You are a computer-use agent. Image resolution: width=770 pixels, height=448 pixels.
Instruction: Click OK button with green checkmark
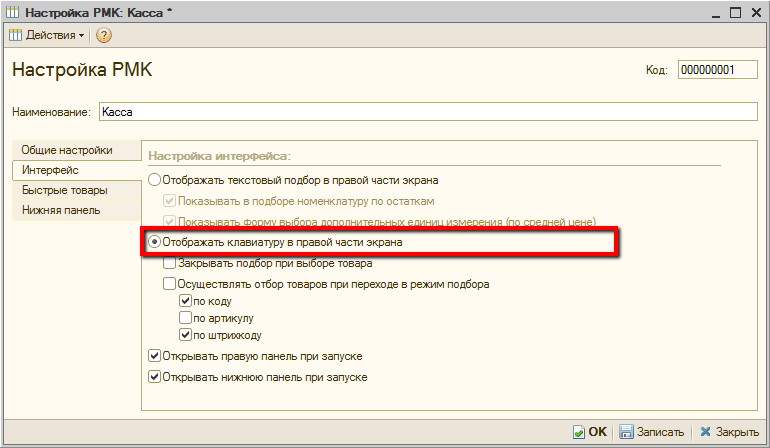pyautogui.click(x=589, y=432)
